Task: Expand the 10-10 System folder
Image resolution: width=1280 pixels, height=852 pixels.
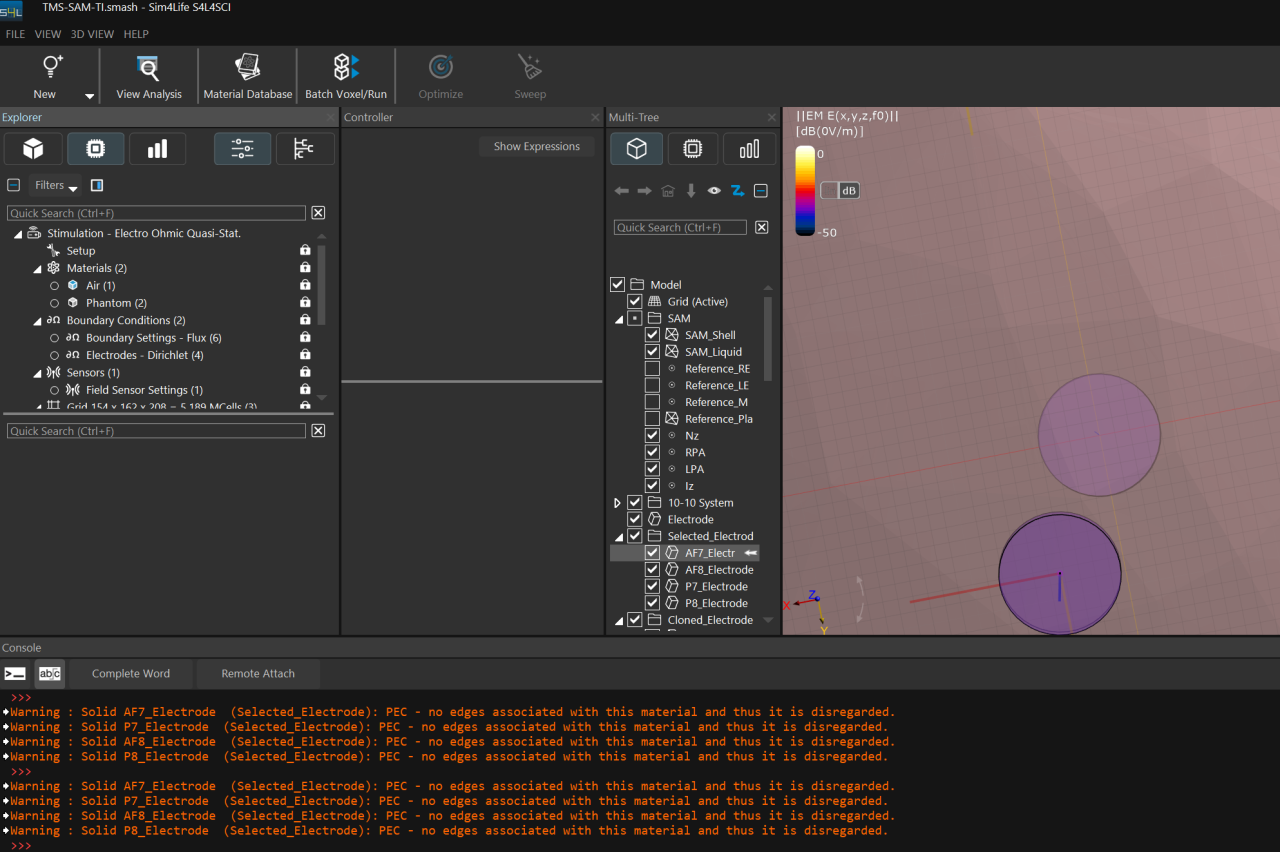Action: pos(617,503)
